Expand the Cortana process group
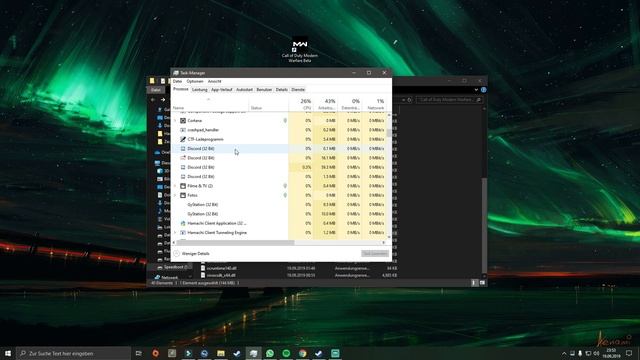Image resolution: width=640 pixels, height=360 pixels. (175, 121)
